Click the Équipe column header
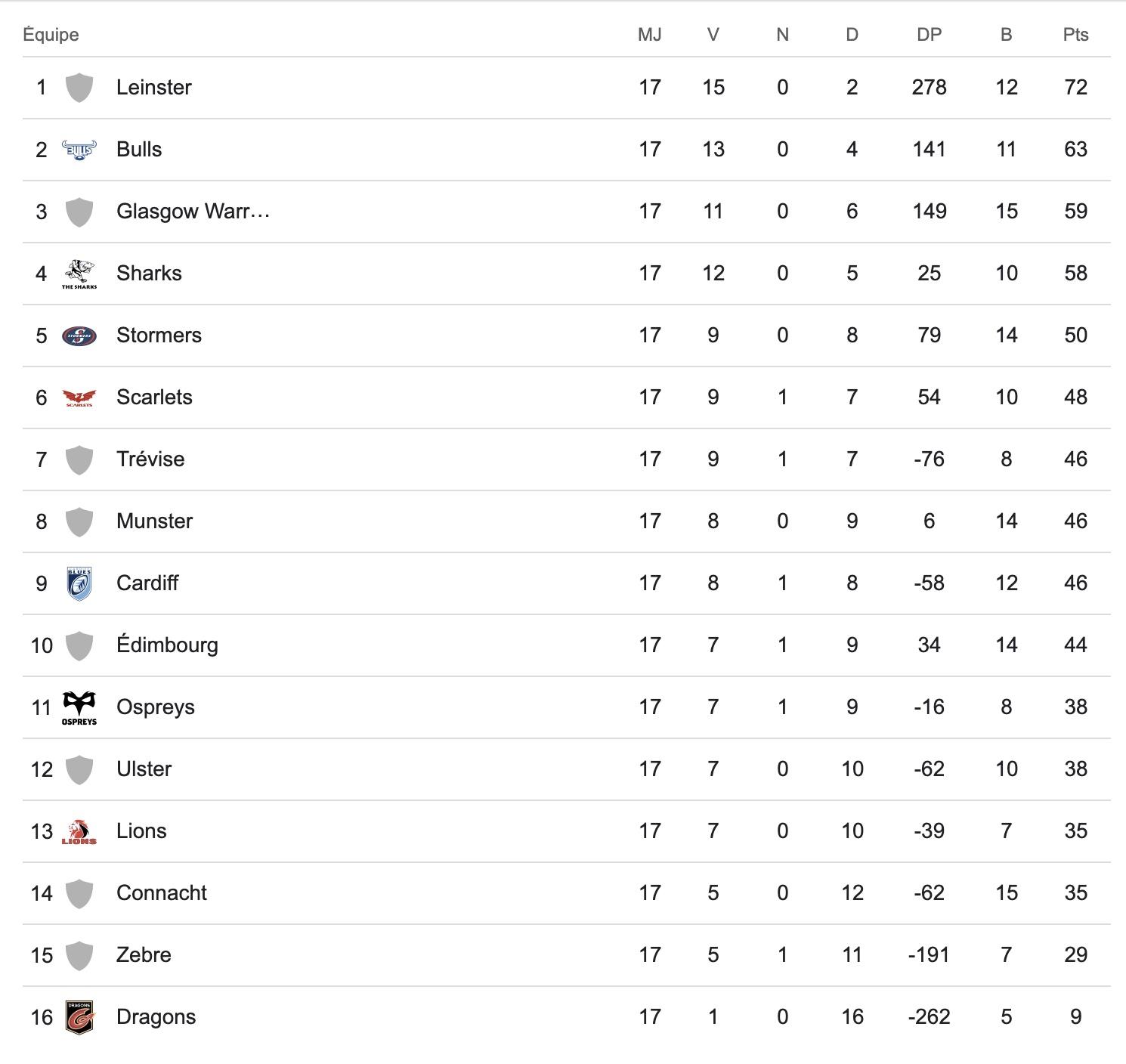1126x1064 pixels. click(51, 35)
